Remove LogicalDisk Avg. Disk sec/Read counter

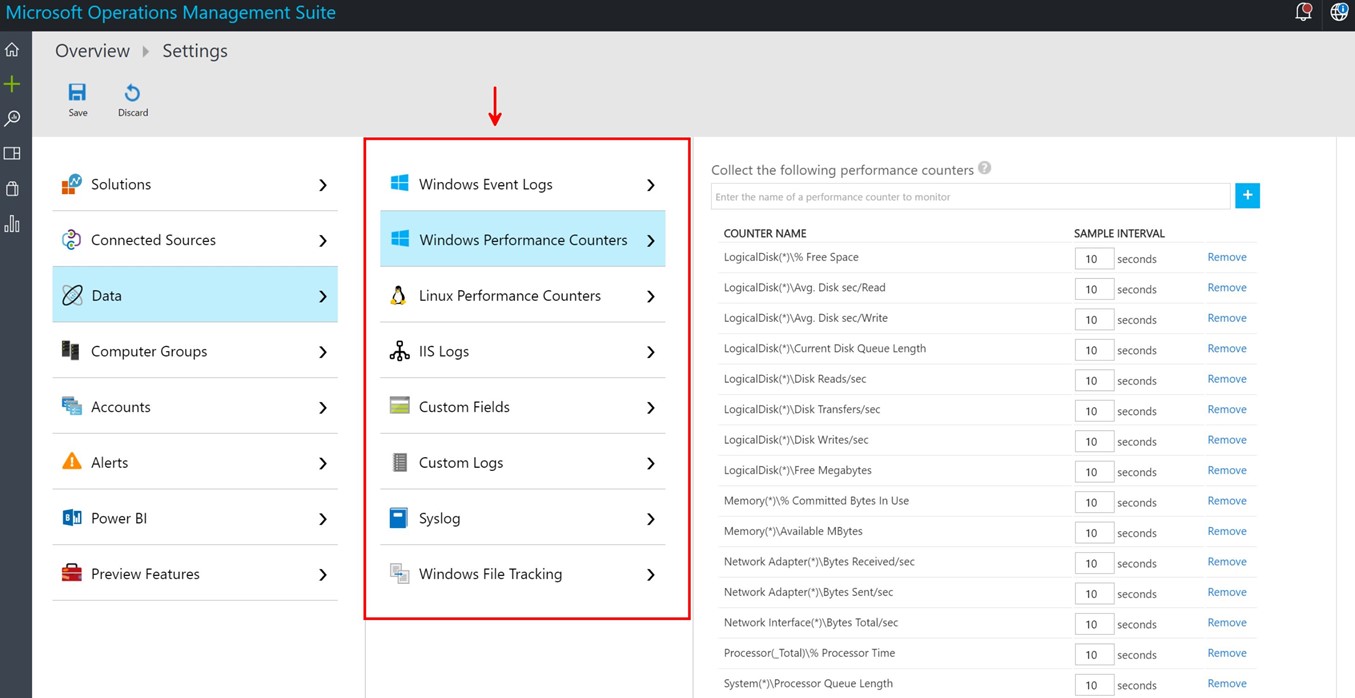coord(1227,287)
